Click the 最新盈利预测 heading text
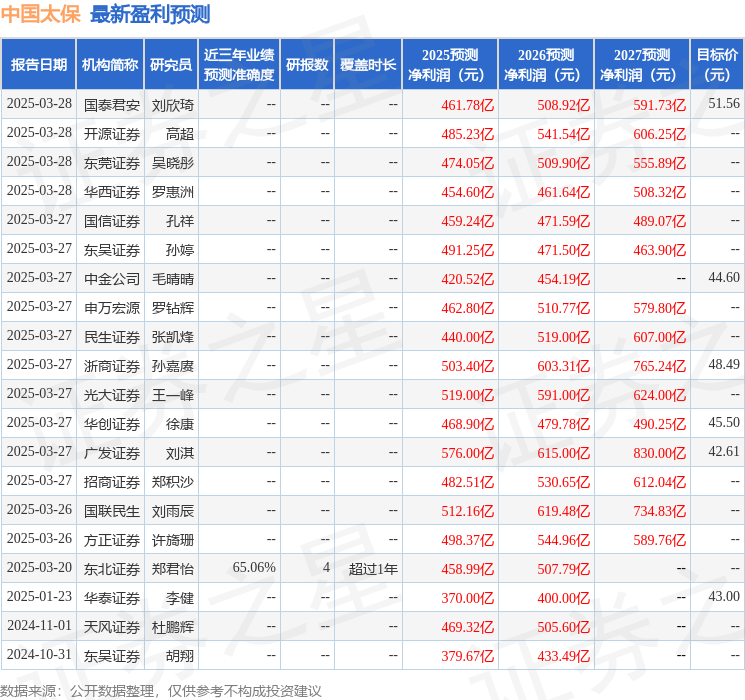Viewport: 745px width, 700px height. coord(150,14)
